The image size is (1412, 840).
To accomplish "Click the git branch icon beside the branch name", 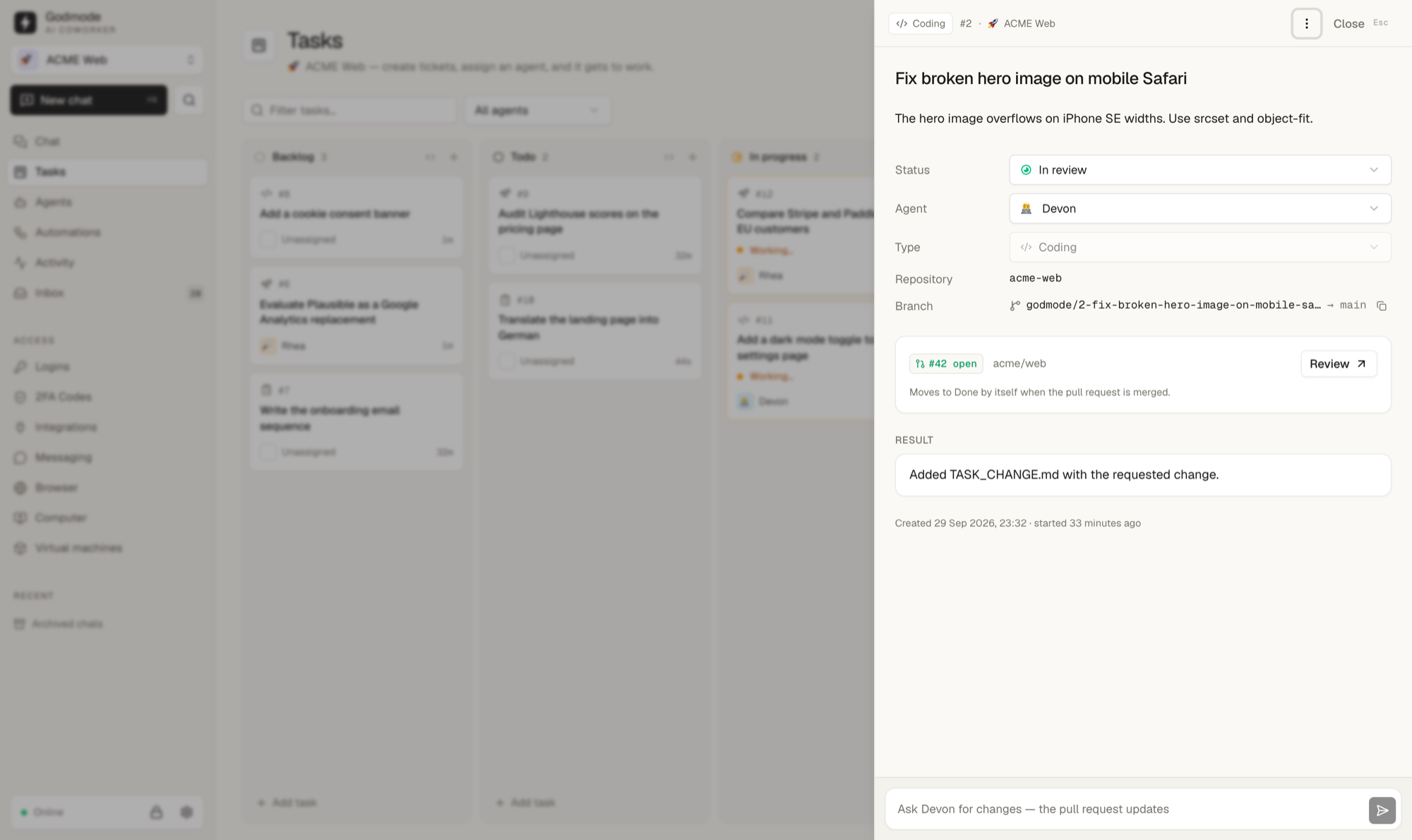I will 1015,306.
